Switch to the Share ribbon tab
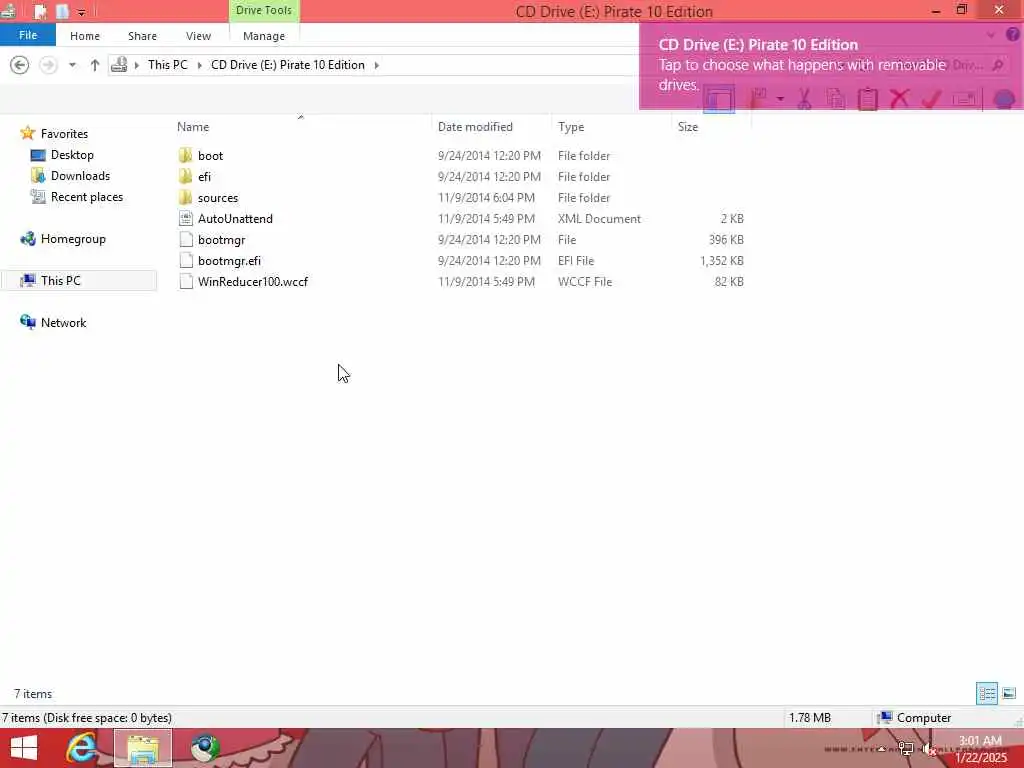The width and height of the screenshot is (1024, 768). pos(142,36)
